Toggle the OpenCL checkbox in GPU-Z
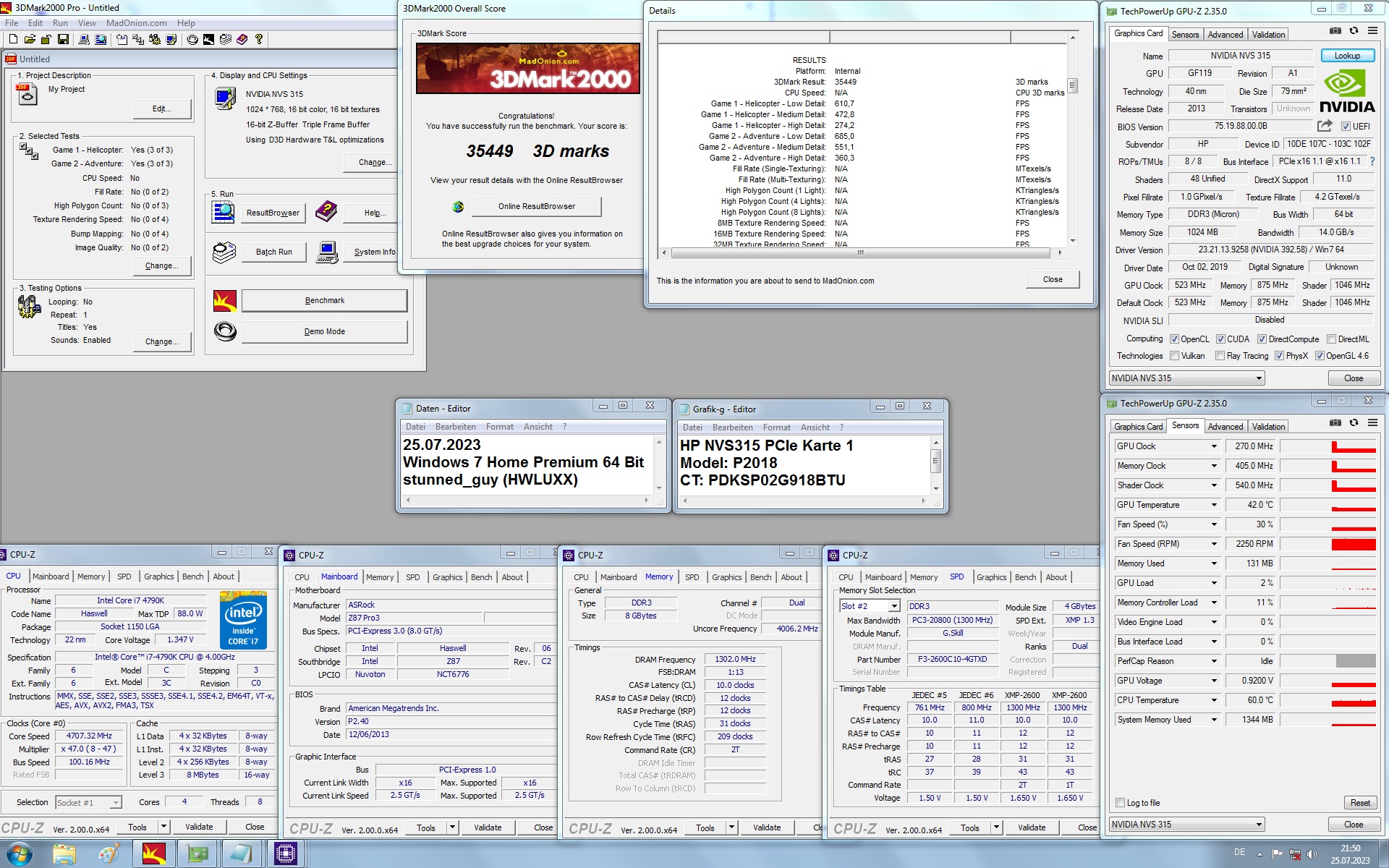Screen dimensions: 1389x868 1175,339
